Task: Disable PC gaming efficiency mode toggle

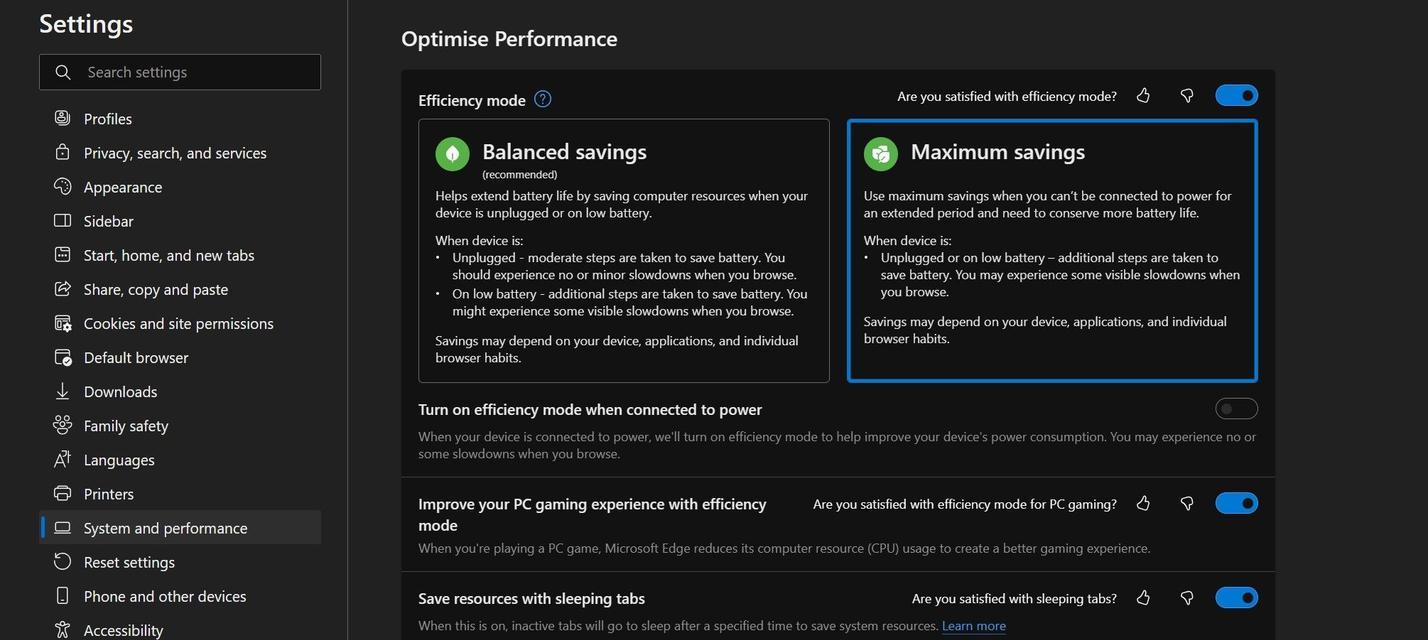Action: (x=1236, y=503)
